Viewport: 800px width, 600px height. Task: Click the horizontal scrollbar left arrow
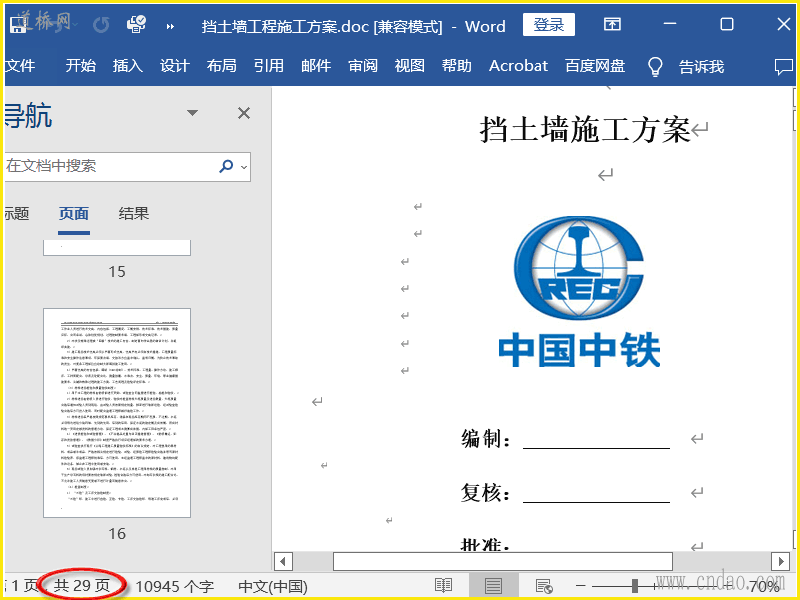(283, 562)
